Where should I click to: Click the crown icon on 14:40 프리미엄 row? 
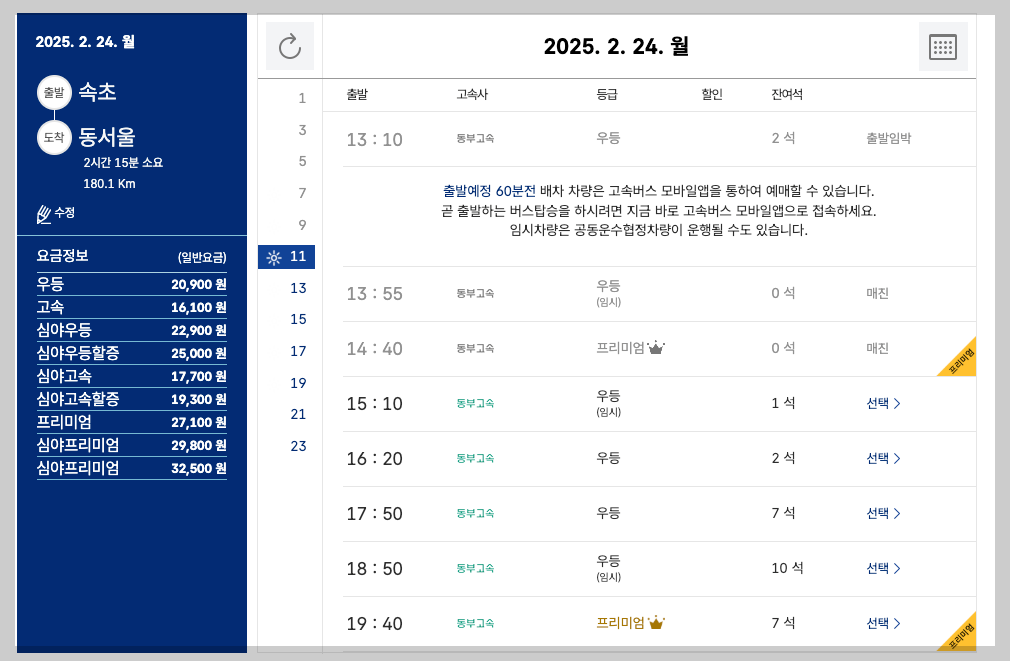pos(657,349)
